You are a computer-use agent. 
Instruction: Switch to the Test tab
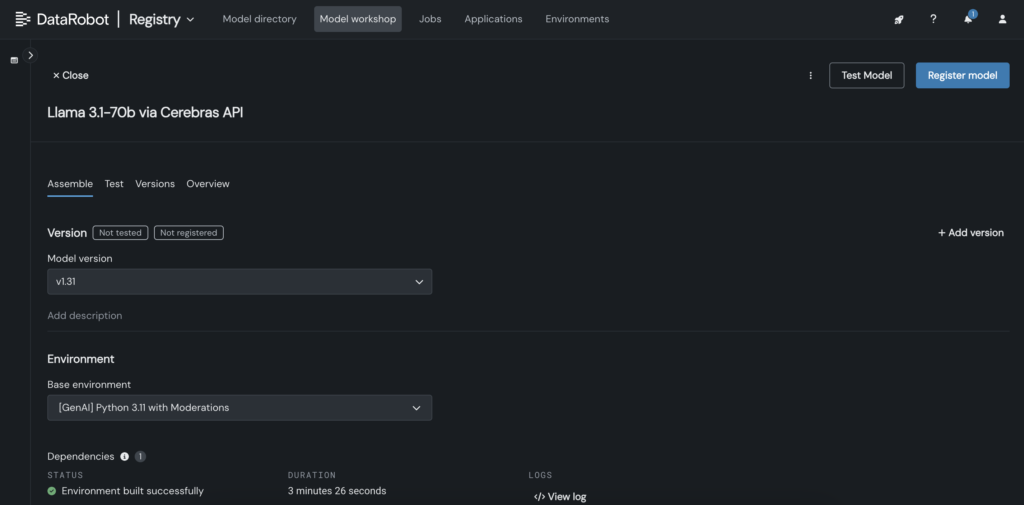pos(114,184)
